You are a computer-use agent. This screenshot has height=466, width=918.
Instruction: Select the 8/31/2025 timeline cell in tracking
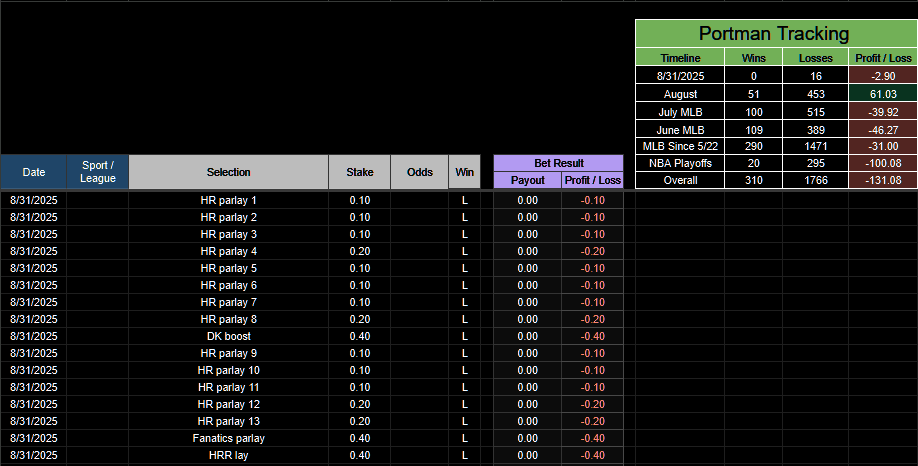[x=680, y=76]
